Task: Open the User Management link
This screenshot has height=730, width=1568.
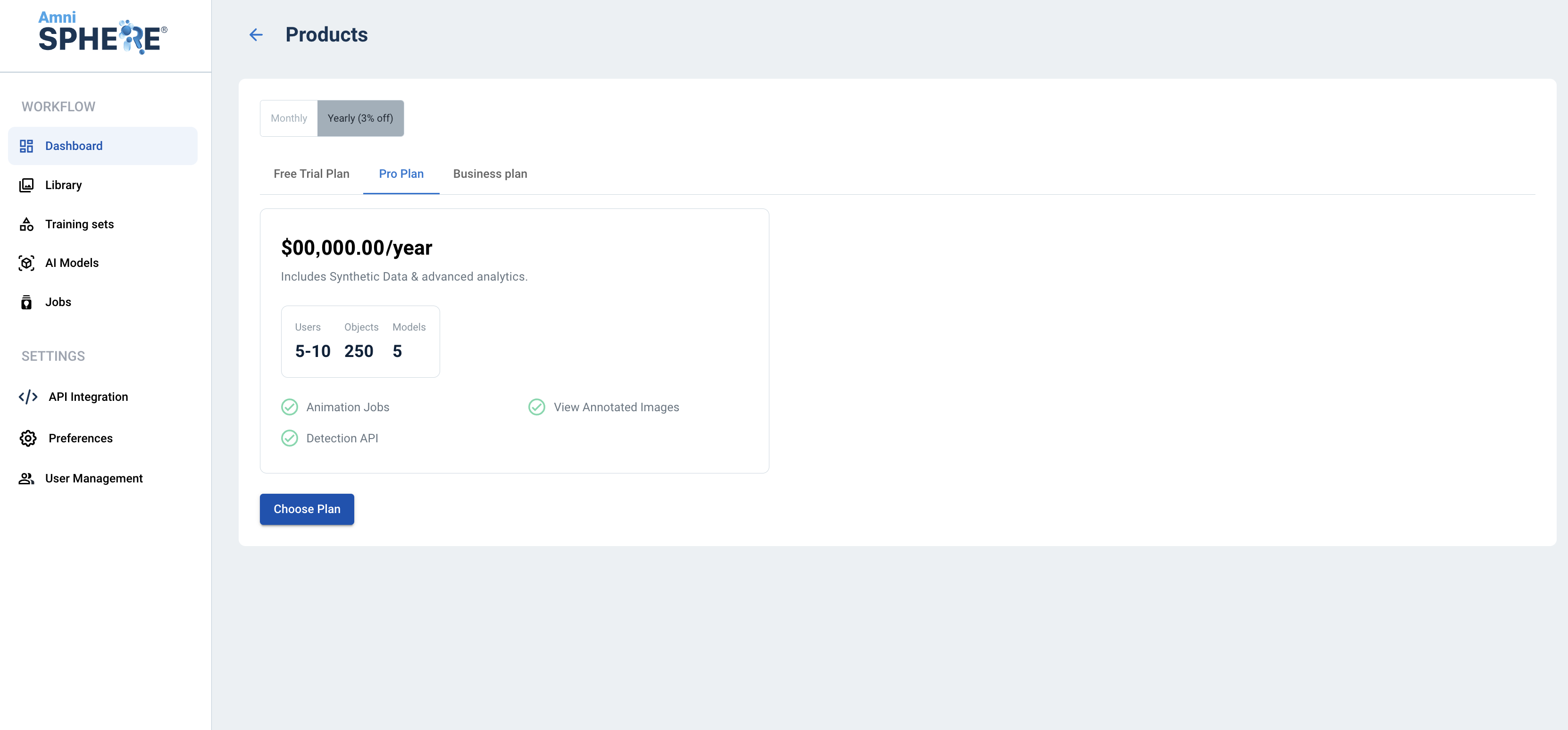Action: [94, 479]
